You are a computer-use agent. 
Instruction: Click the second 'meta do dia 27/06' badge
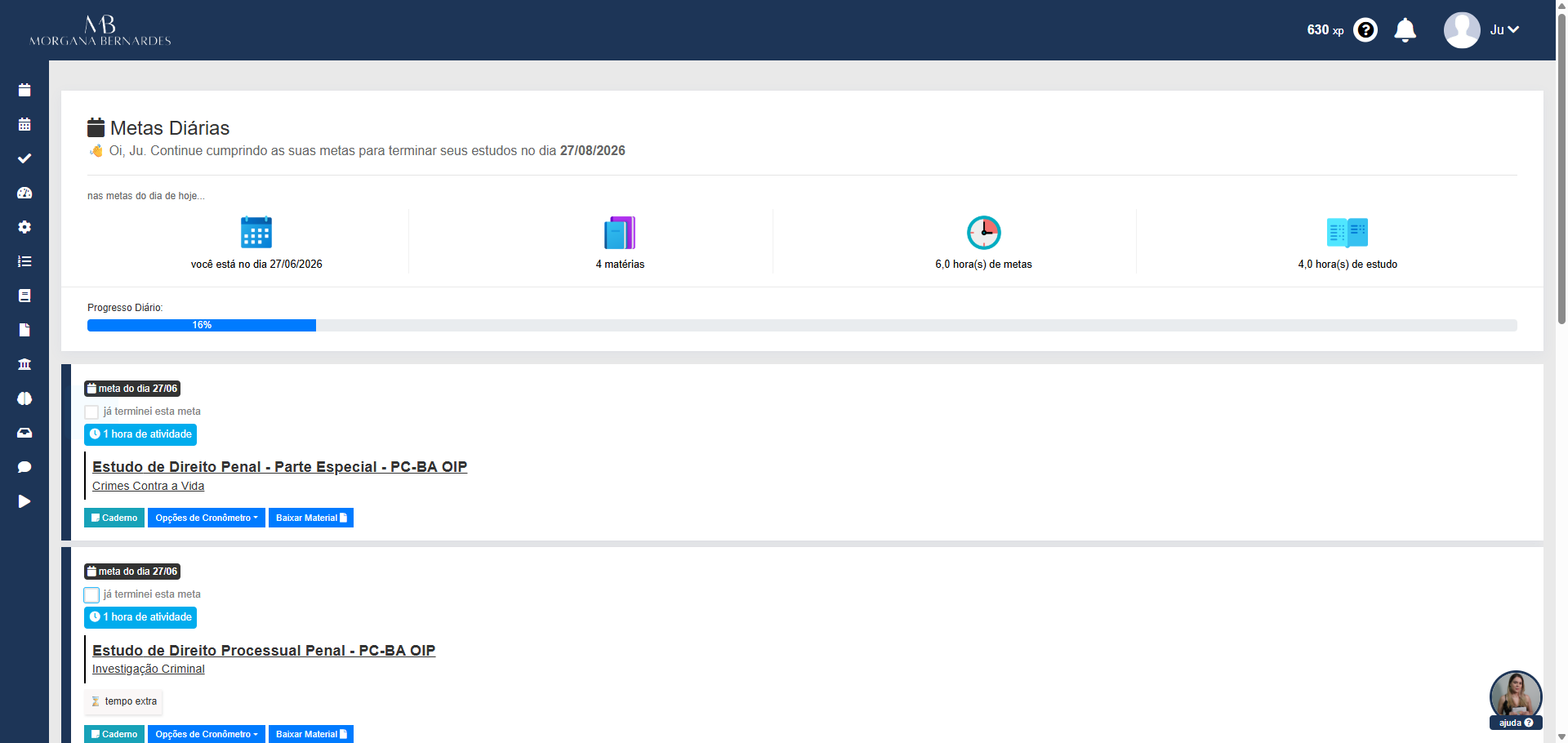(x=132, y=572)
